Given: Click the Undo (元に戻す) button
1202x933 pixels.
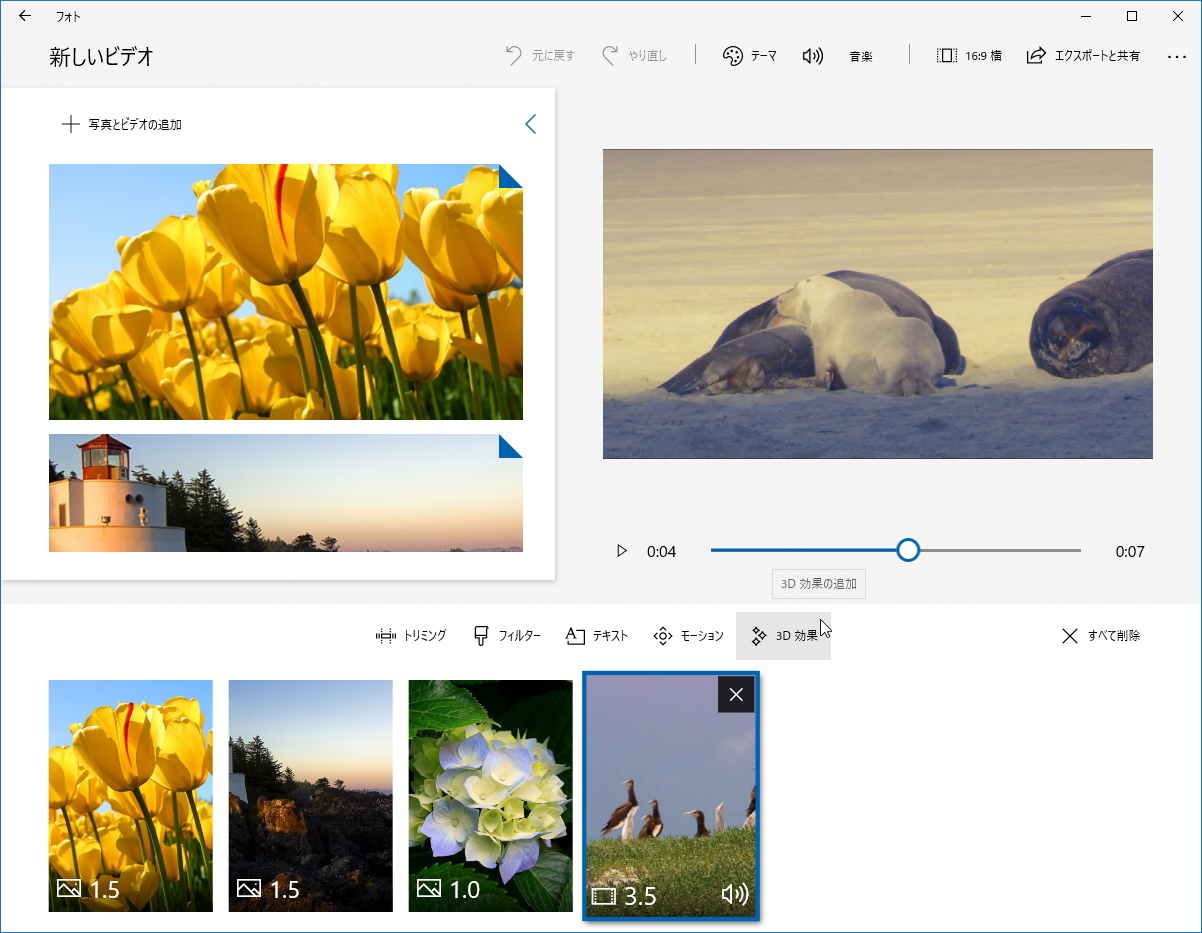Looking at the screenshot, I should (541, 56).
